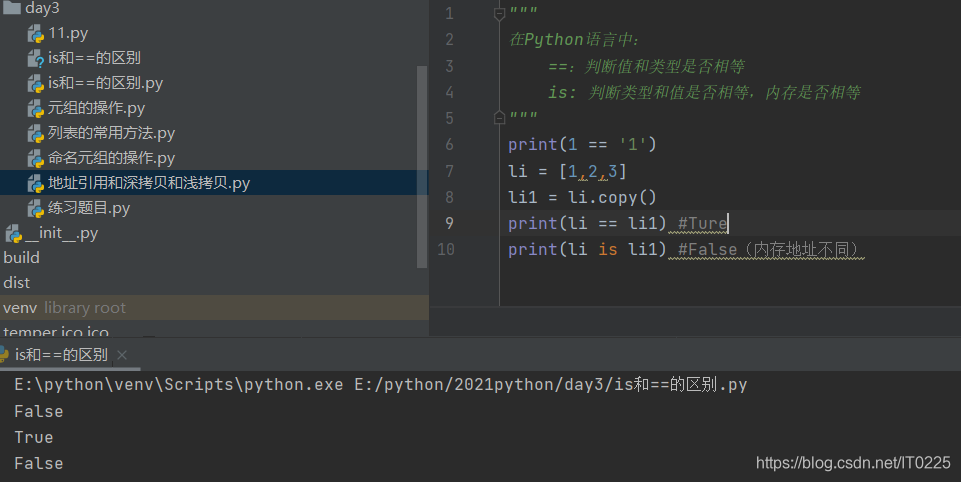961x482 pixels.
Task: Click the Python icon beside 命名元组的操作.py
Action: (36, 159)
